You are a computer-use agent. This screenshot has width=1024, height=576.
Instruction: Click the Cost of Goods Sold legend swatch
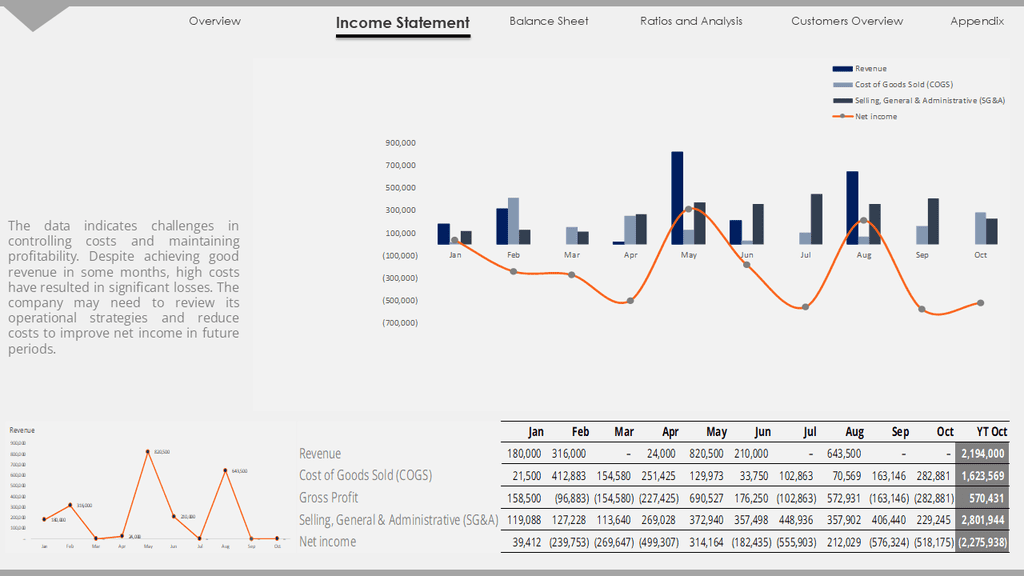(842, 84)
